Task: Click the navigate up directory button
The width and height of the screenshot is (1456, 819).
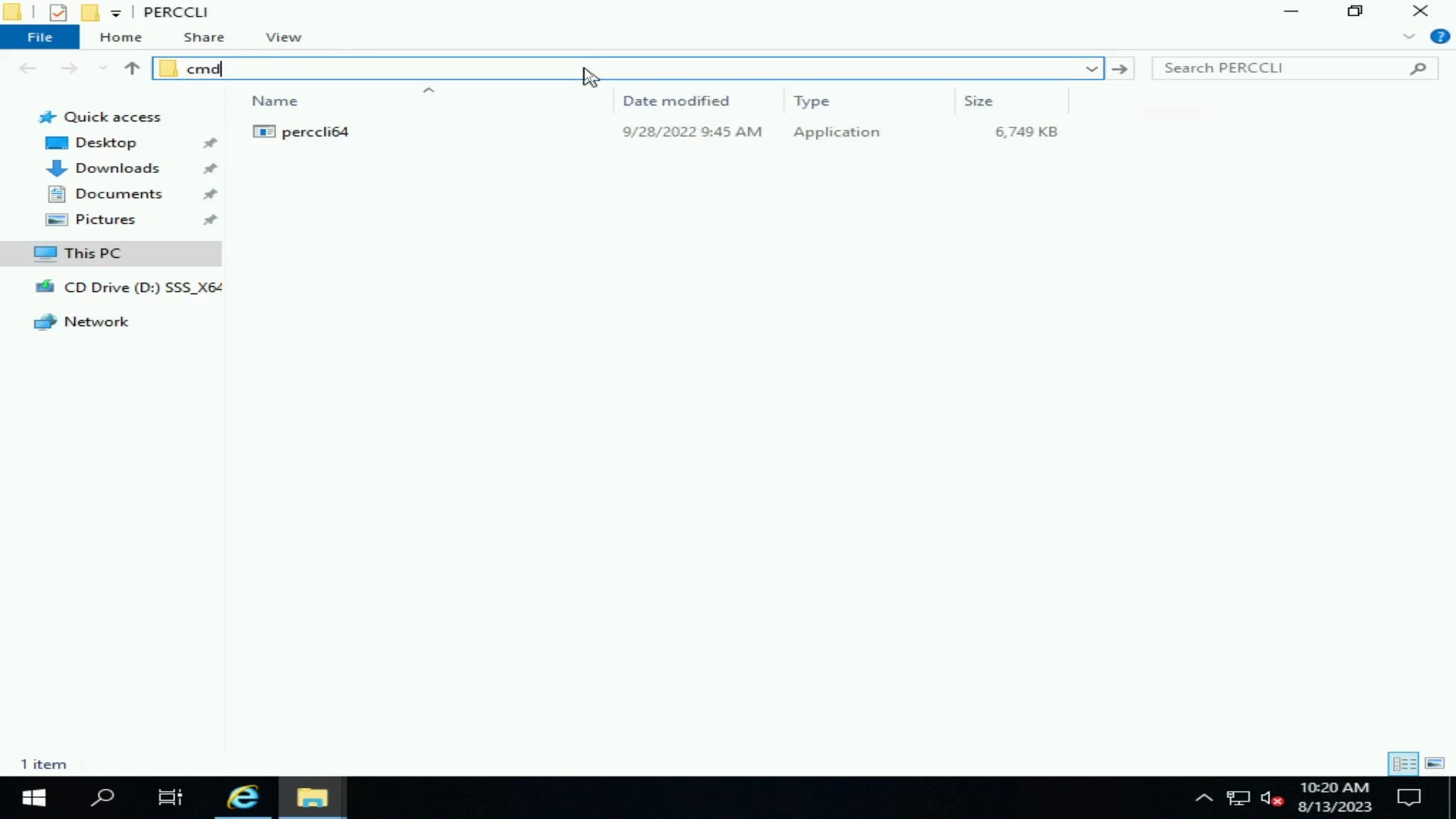Action: coord(131,68)
